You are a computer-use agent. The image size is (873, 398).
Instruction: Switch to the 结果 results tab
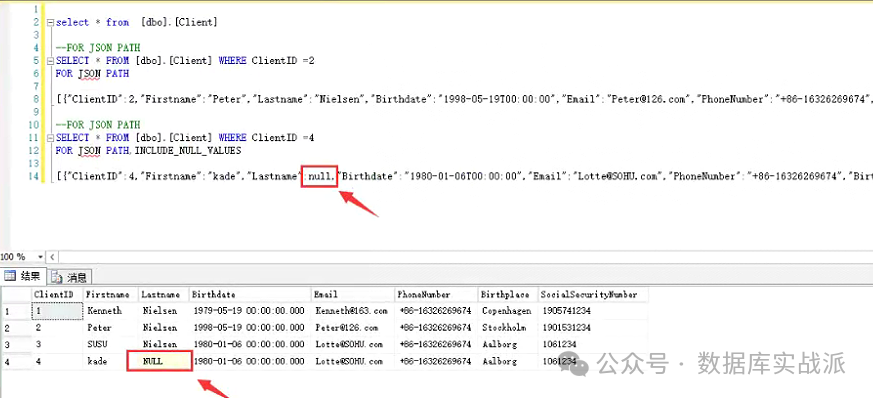23,276
